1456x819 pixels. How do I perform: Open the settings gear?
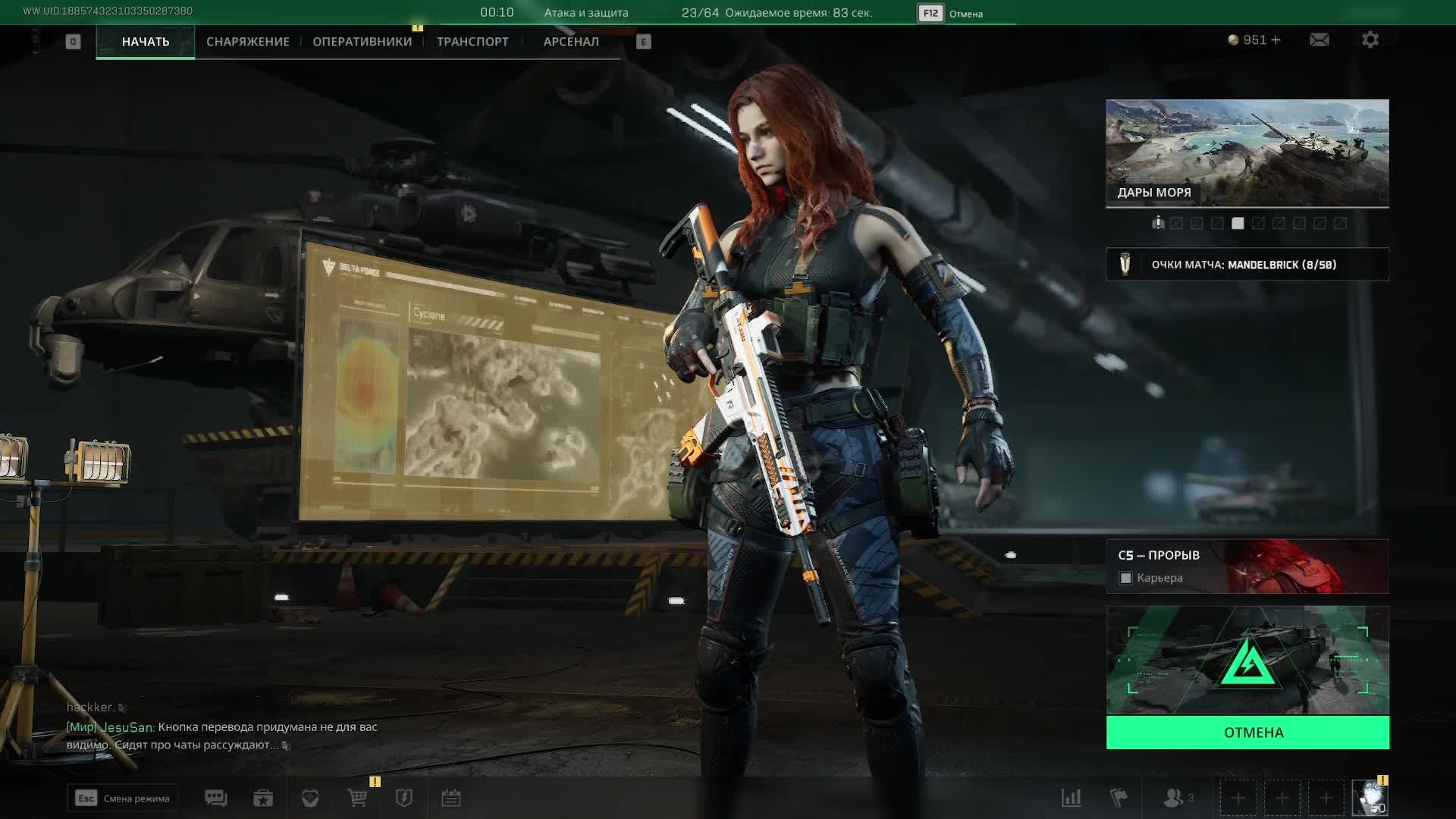1370,39
